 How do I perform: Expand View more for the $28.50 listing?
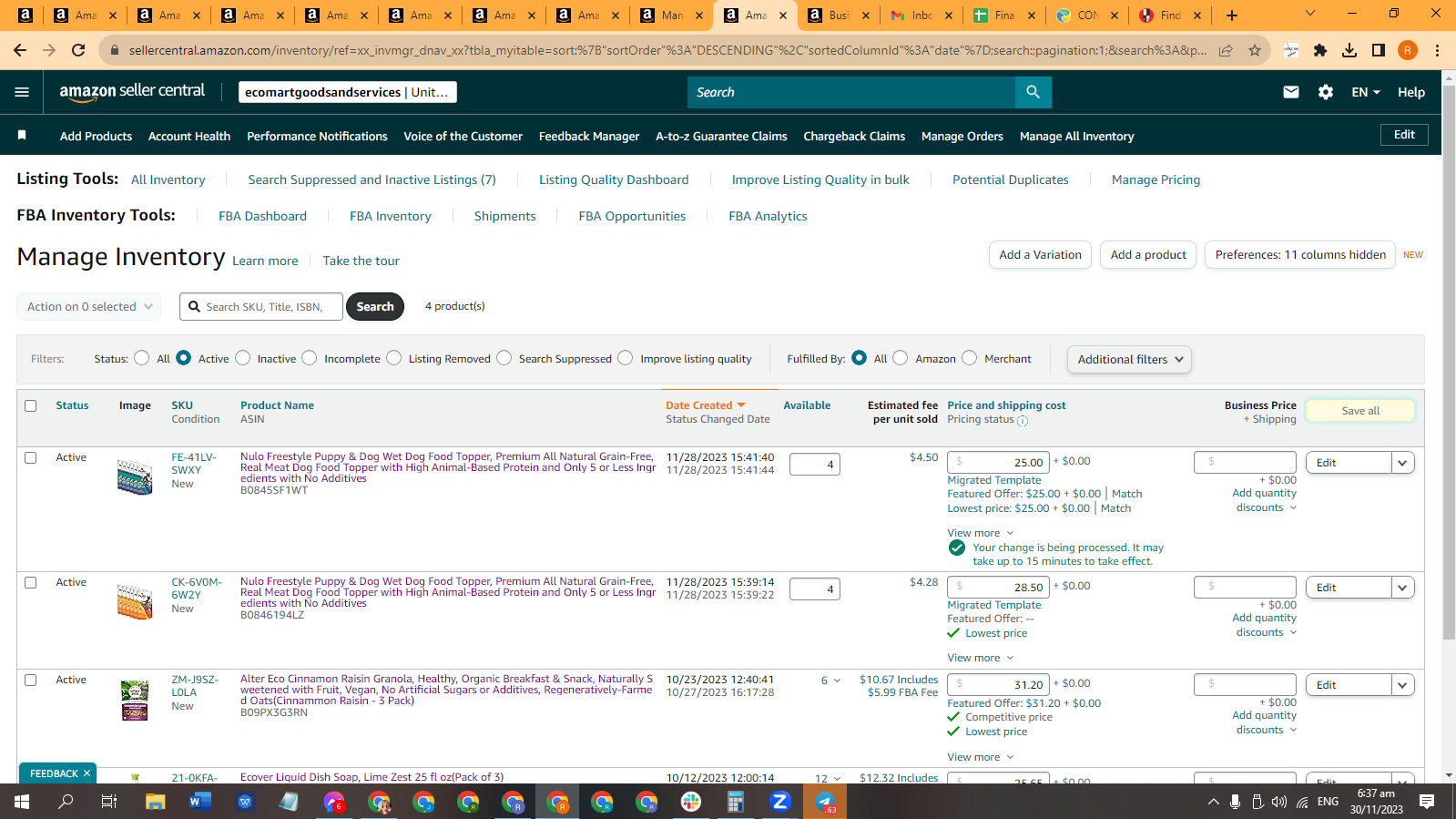click(x=981, y=658)
